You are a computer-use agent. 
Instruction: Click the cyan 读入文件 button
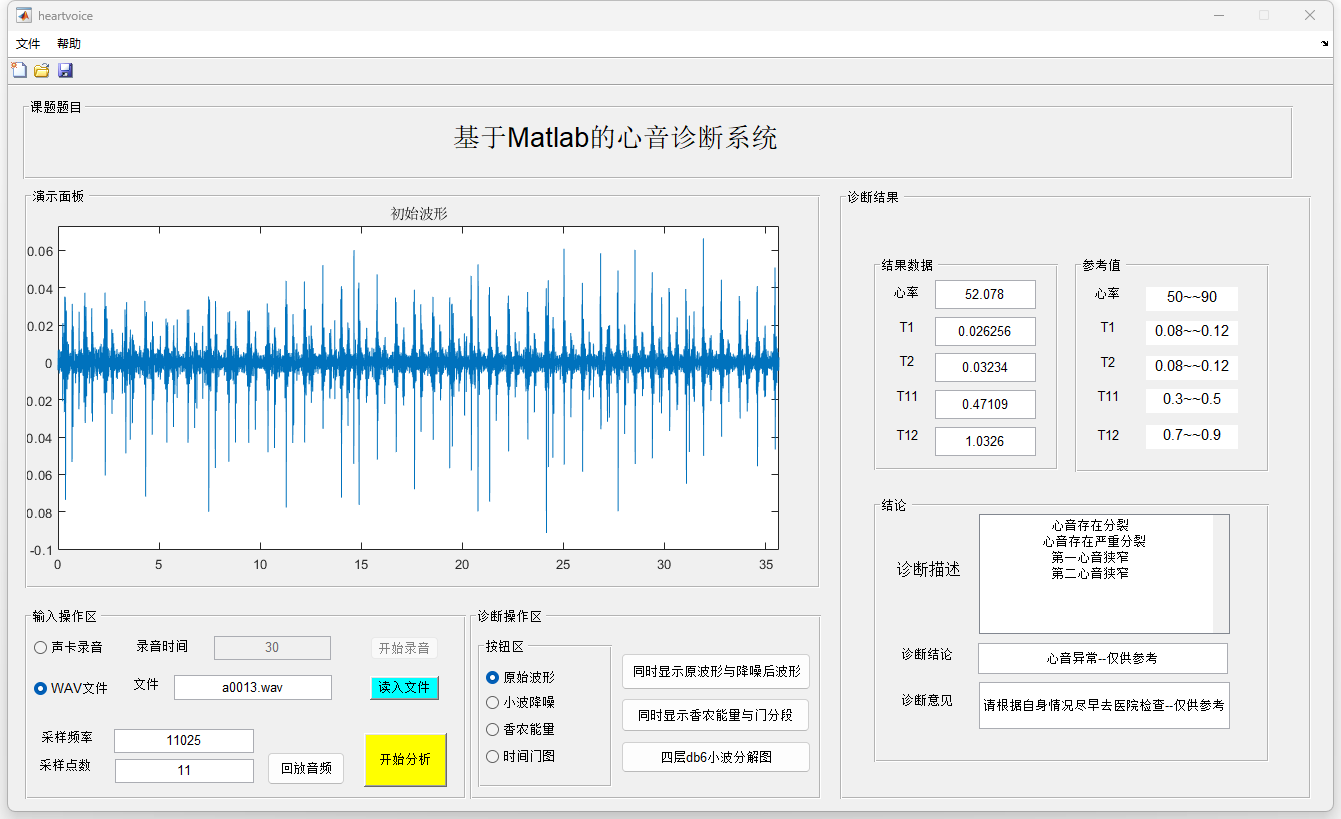coord(404,688)
